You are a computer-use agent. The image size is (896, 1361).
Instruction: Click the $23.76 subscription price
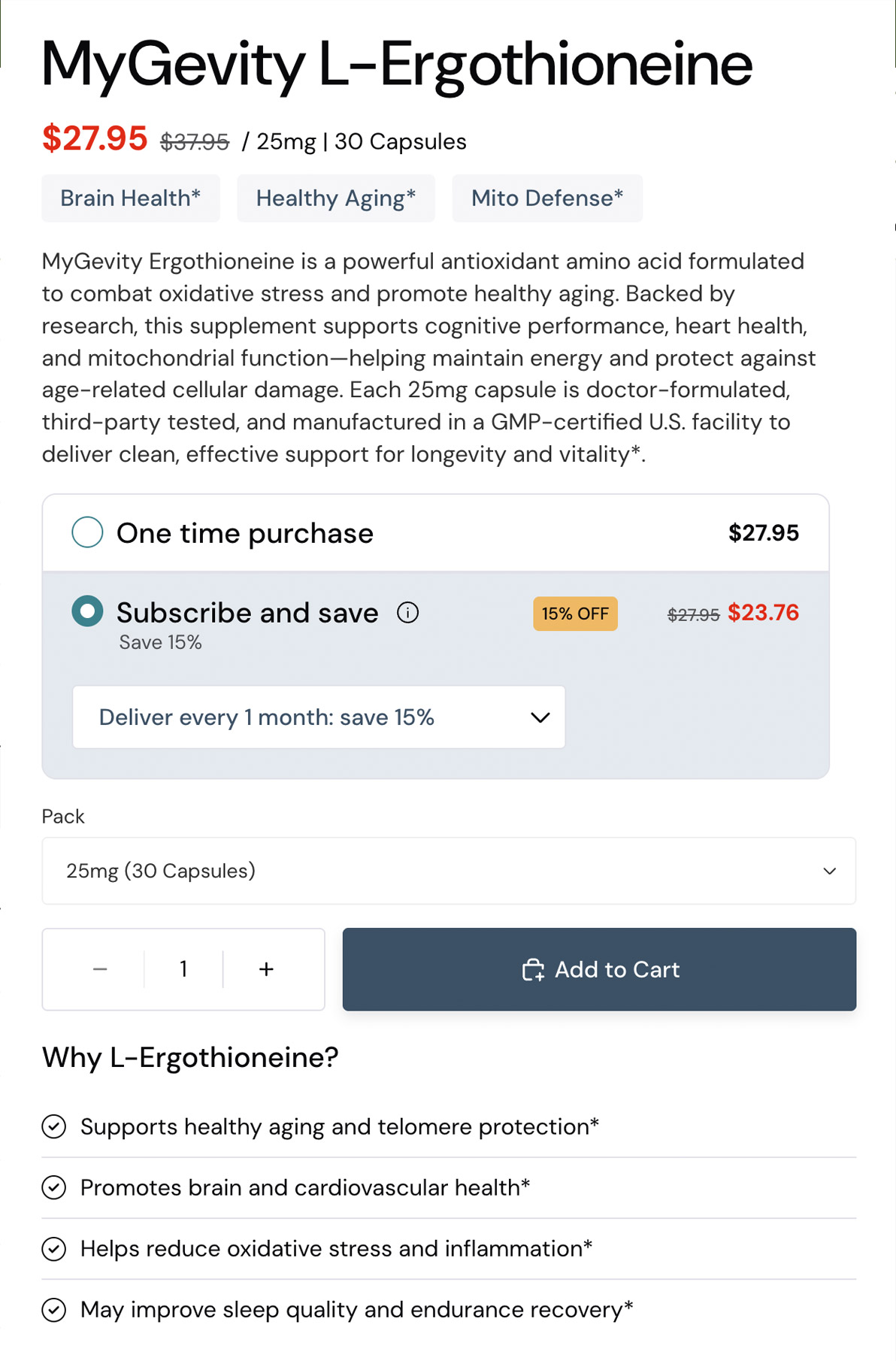coord(763,613)
